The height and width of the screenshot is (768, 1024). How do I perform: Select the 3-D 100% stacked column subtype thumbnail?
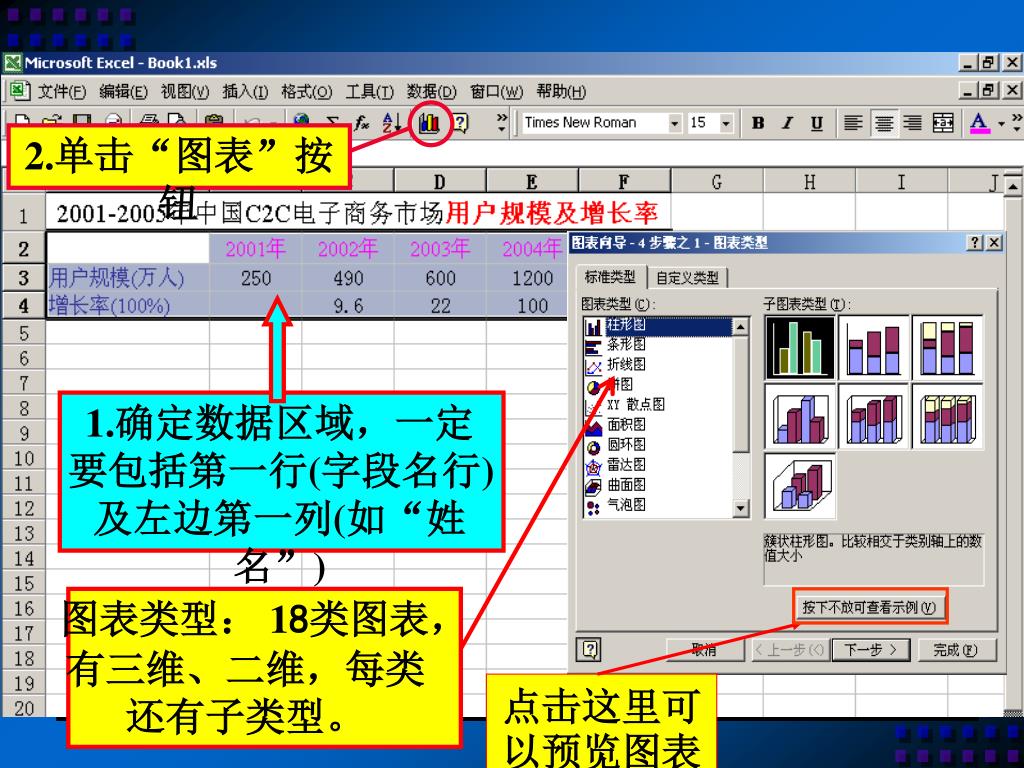point(947,417)
